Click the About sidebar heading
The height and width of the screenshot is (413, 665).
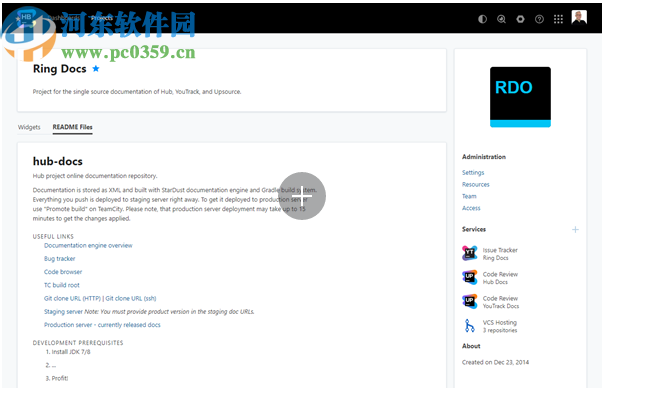click(x=471, y=346)
